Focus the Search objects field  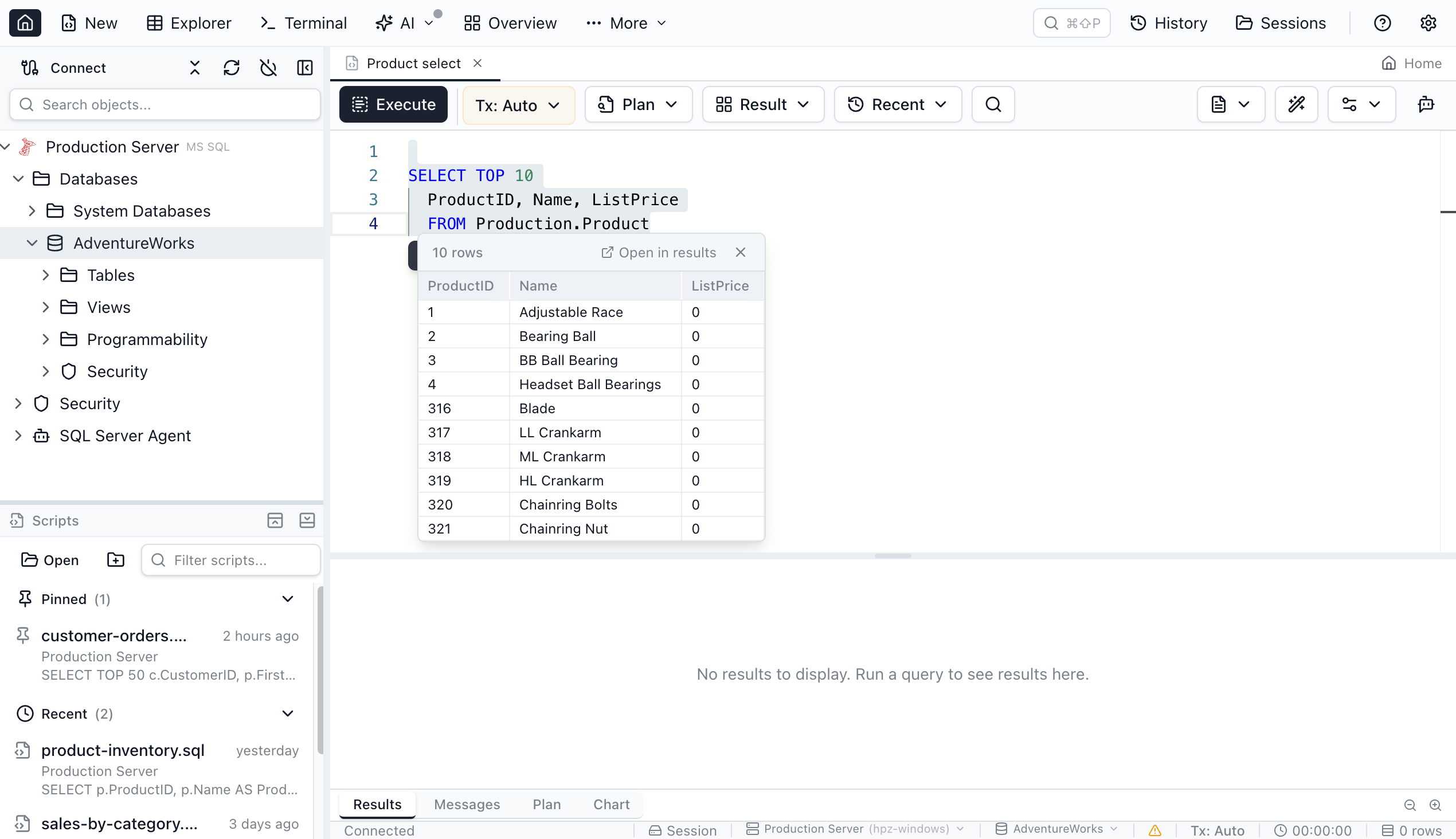(x=165, y=105)
